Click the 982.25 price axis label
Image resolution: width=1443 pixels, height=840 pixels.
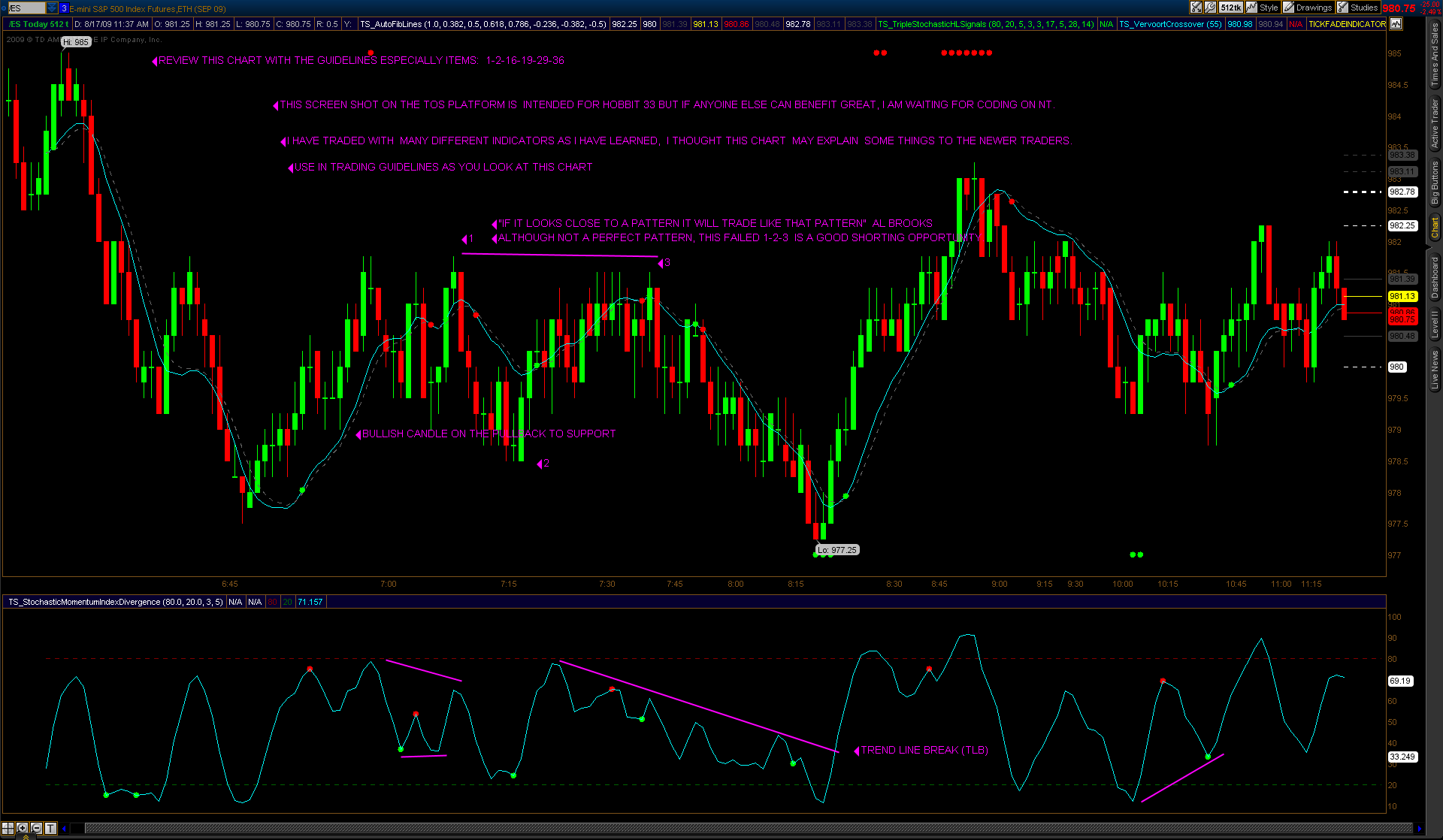tap(1402, 225)
